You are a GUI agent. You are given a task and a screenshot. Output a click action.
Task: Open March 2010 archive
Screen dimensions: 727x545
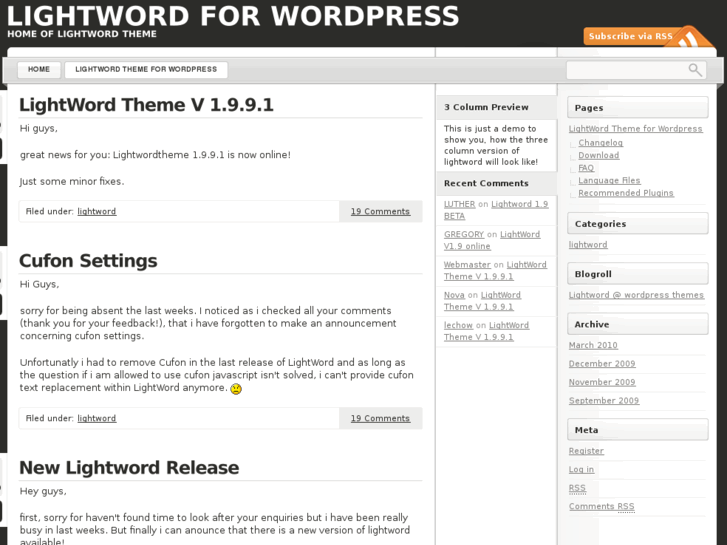pos(593,345)
